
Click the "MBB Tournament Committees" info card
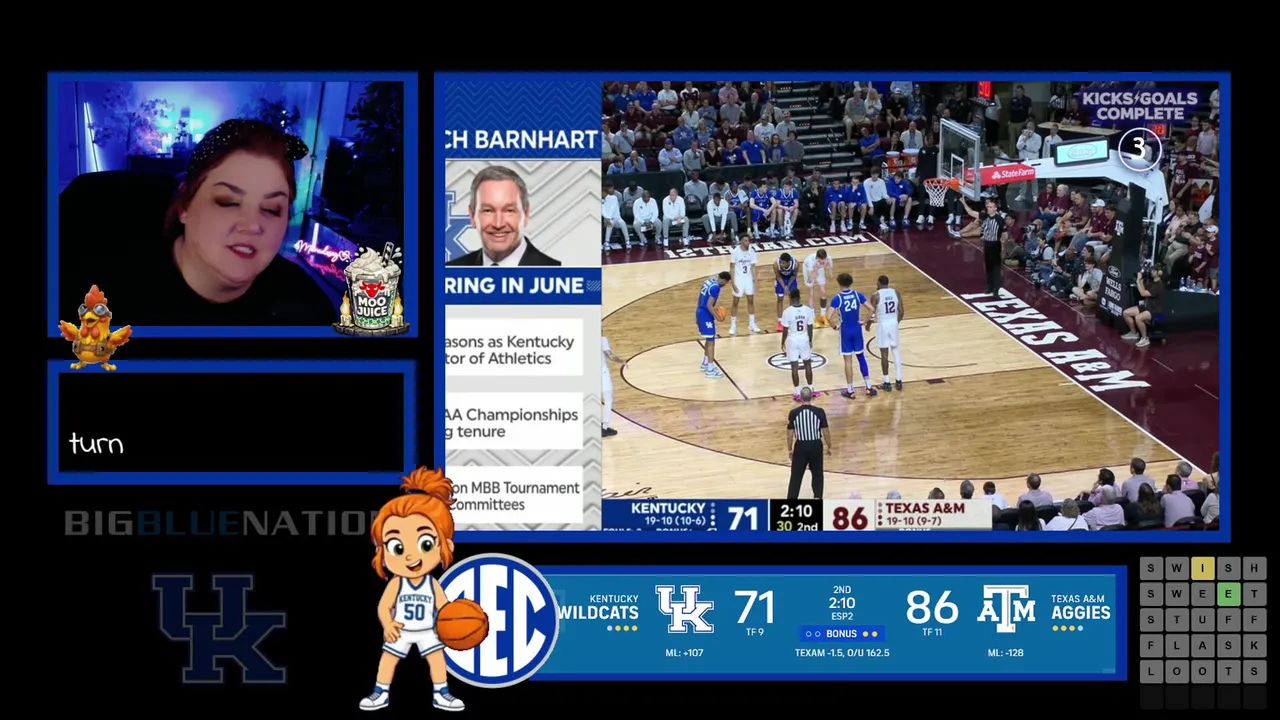coord(514,496)
